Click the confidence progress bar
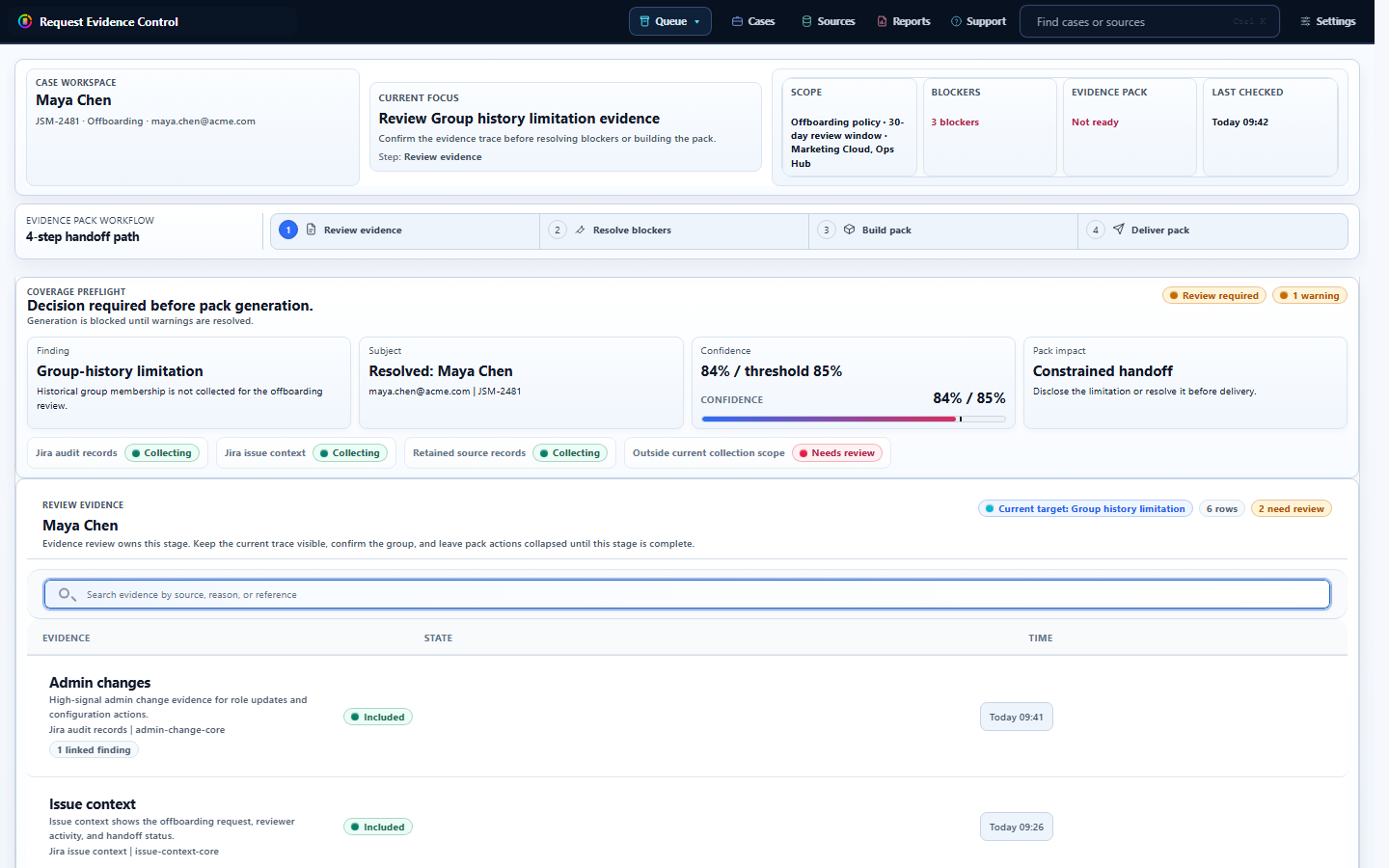The image size is (1389, 868). 853,420
